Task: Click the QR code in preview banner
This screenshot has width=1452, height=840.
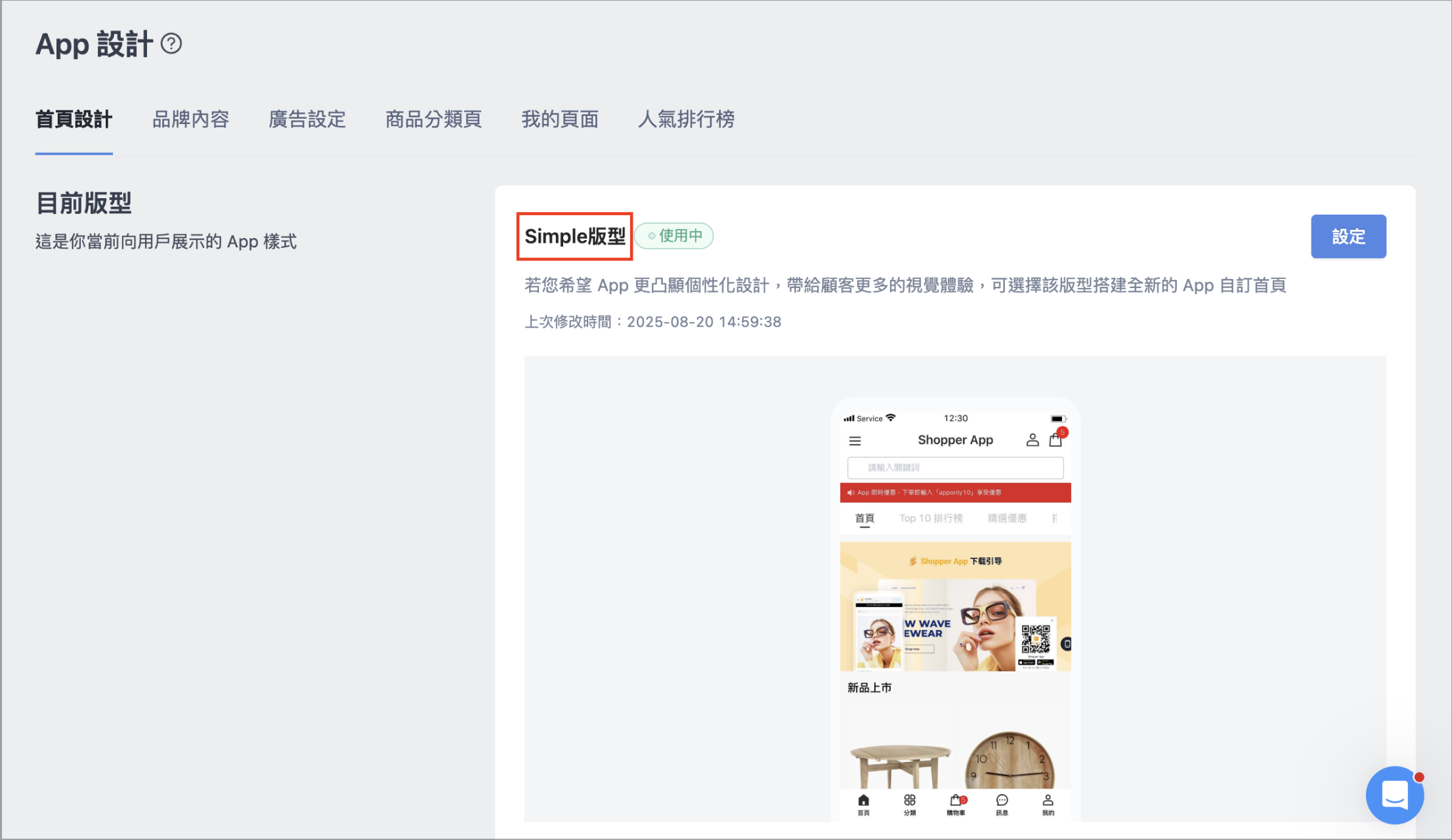Action: tap(1036, 639)
